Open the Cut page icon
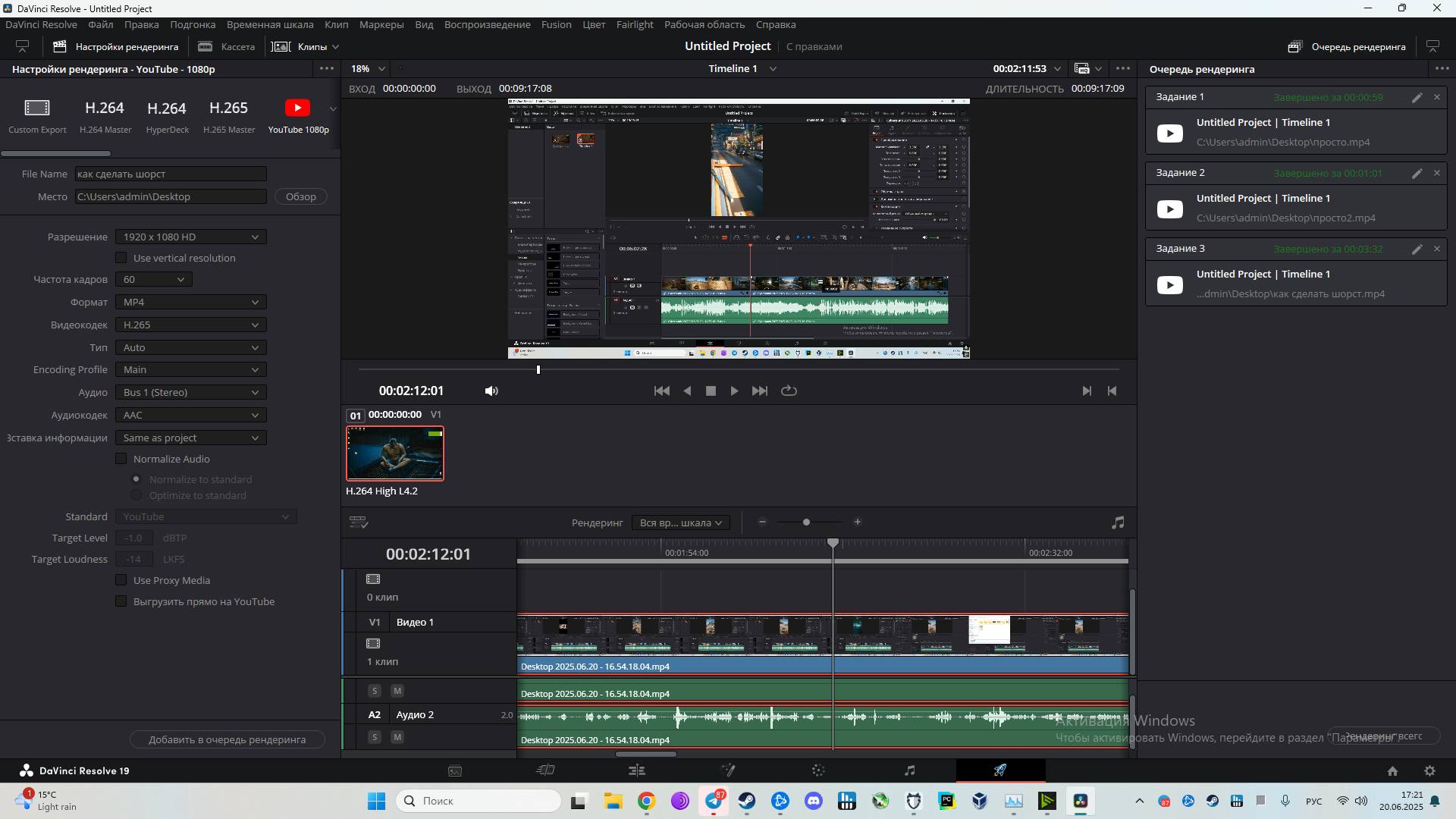This screenshot has height=819, width=1456. pos(546,770)
